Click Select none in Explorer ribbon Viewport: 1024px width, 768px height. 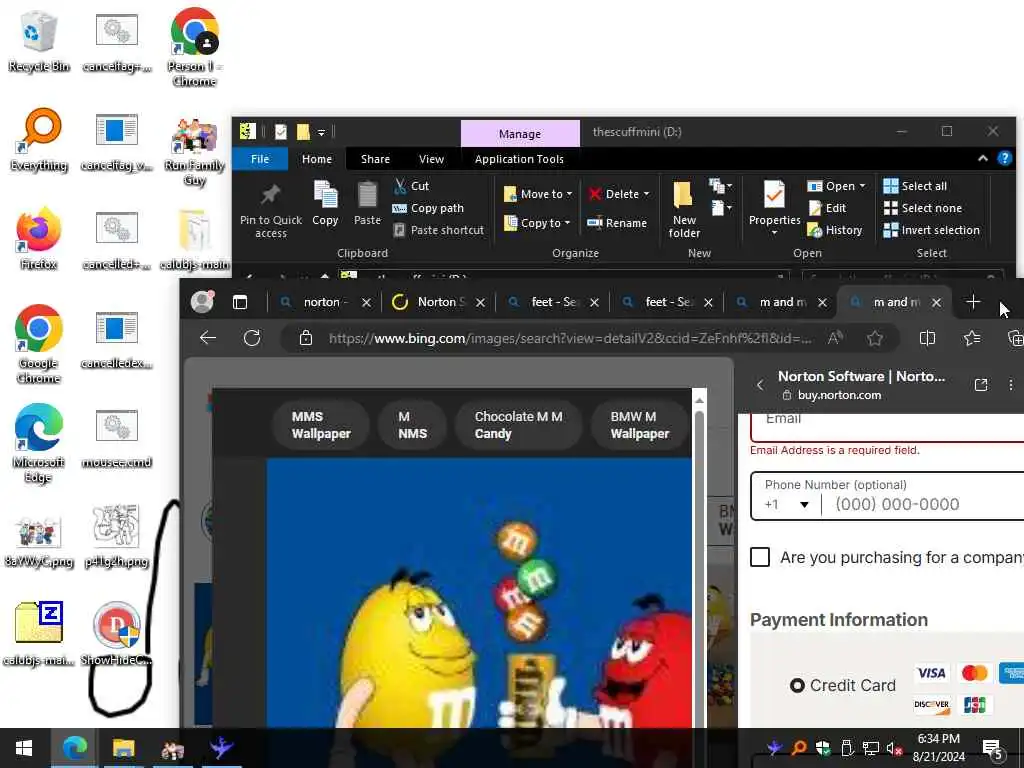pyautogui.click(x=923, y=208)
